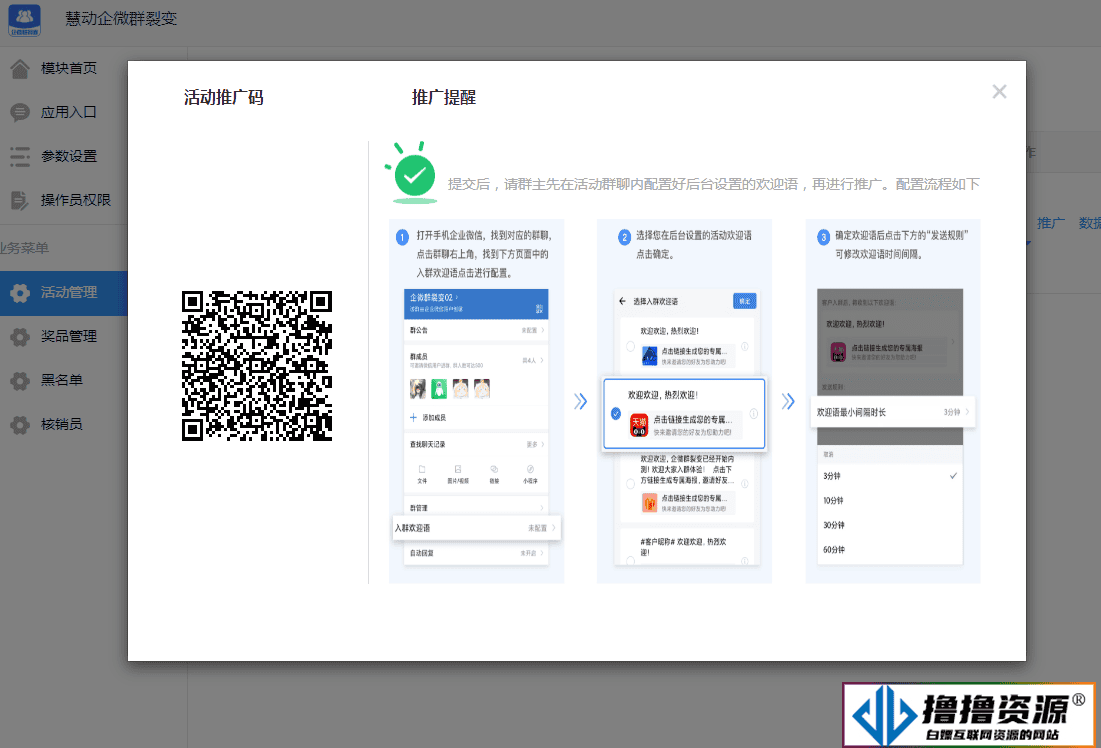Click the gear icon beside 奖品管理
The image size is (1101, 748).
[x=20, y=336]
